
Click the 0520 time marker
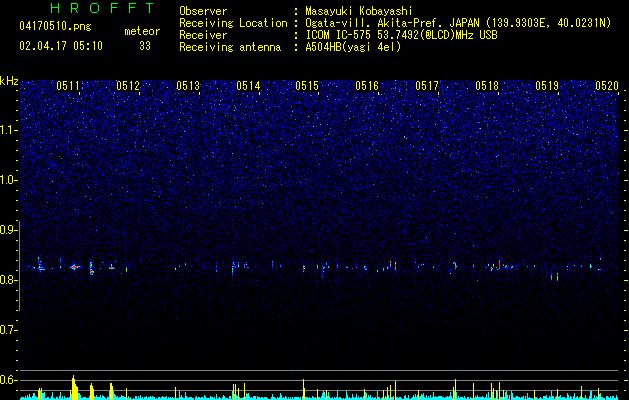tap(607, 85)
